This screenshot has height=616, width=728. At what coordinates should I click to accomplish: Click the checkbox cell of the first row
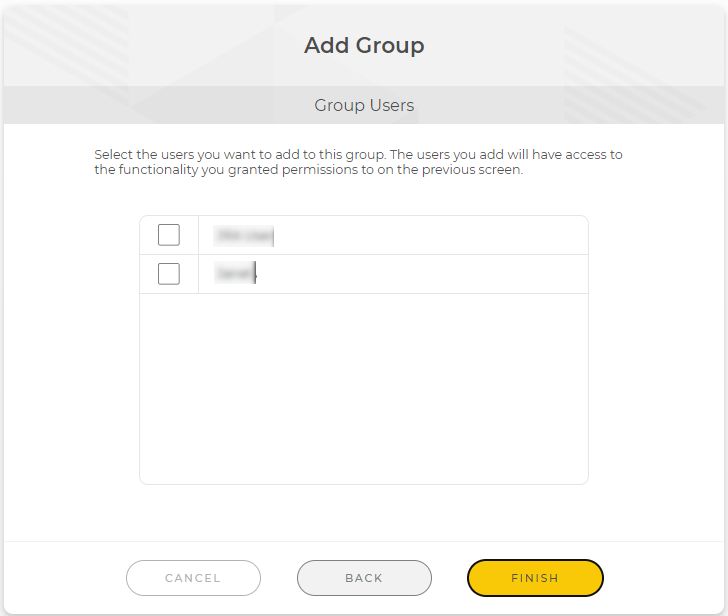(x=169, y=235)
